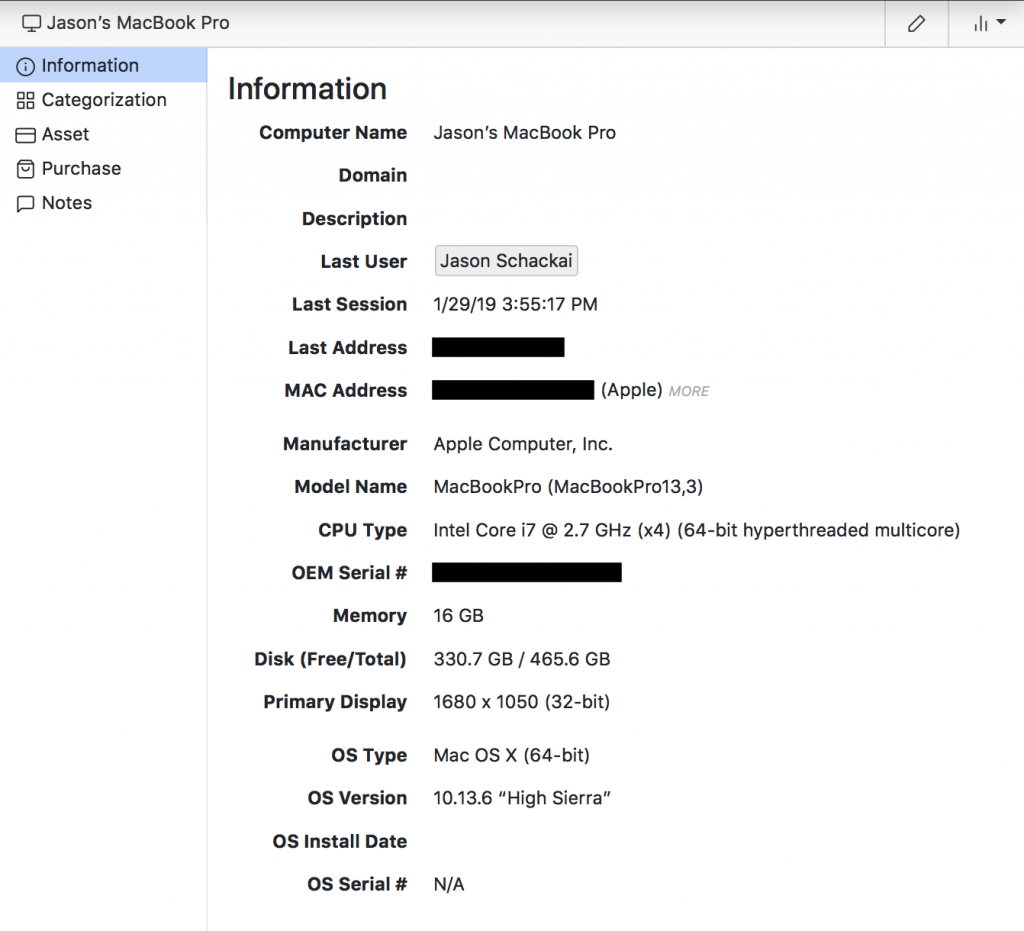Click the Notes speech bubble icon

(x=25, y=204)
